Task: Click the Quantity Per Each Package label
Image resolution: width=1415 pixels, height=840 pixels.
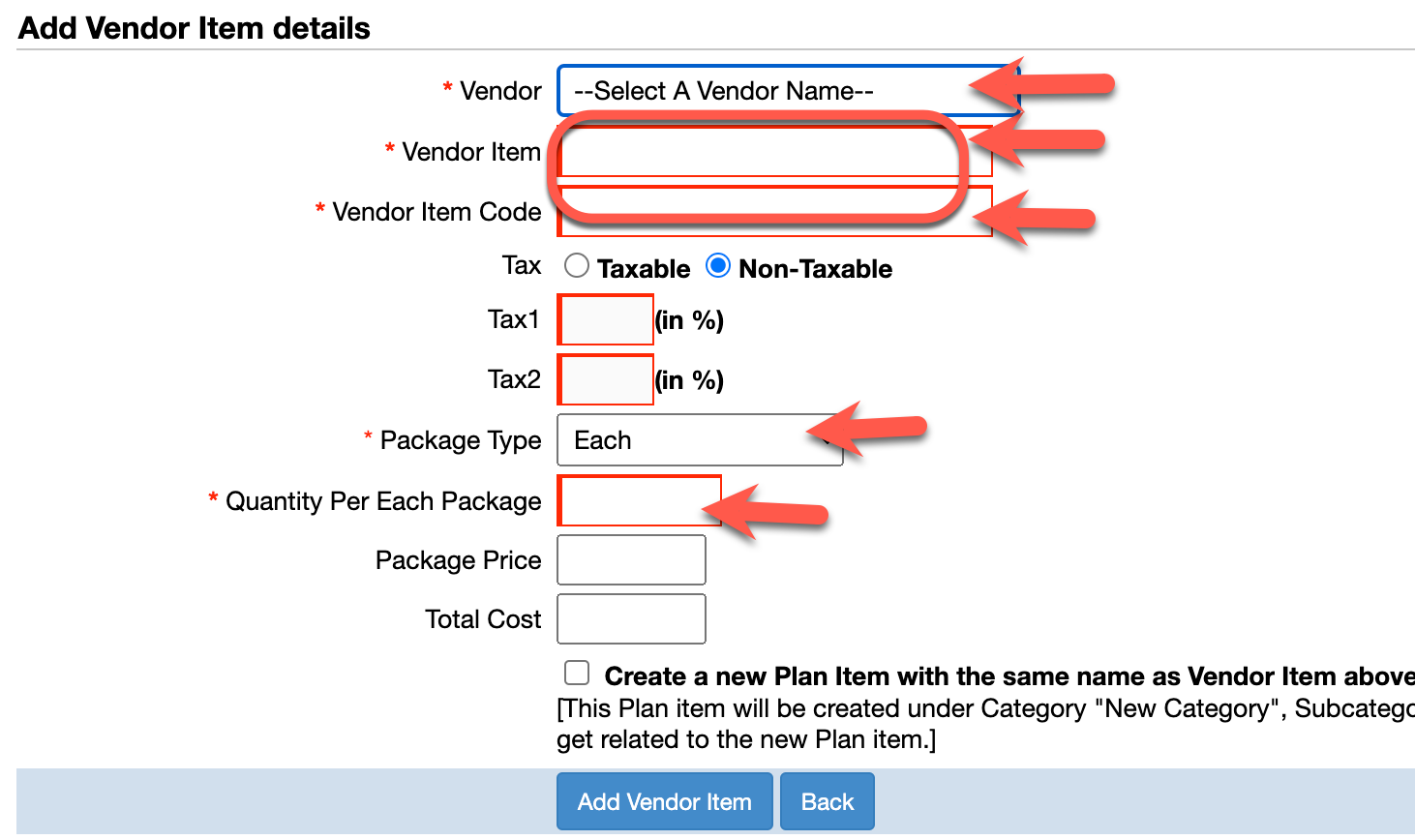Action: [x=383, y=501]
